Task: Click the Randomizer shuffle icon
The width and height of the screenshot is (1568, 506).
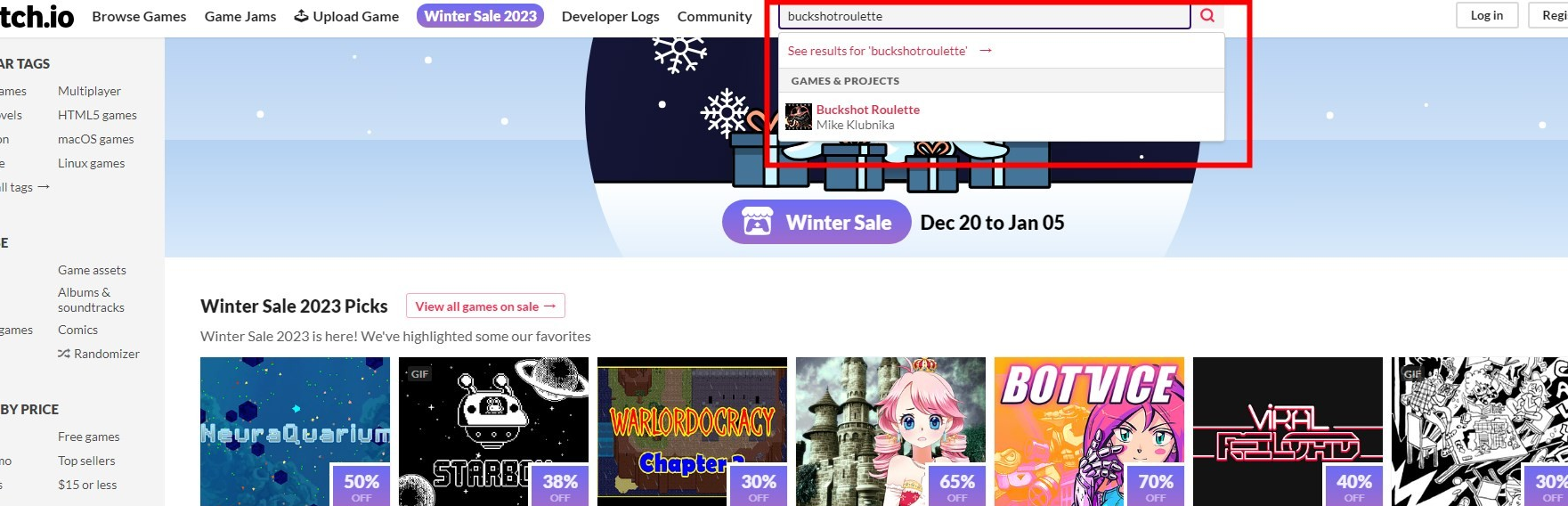Action: point(64,354)
